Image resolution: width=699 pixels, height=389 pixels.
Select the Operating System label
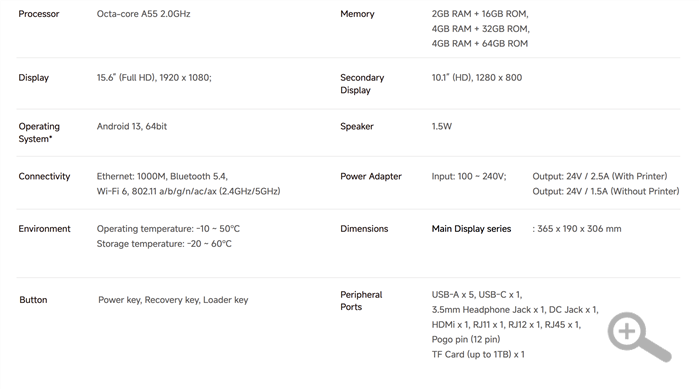[x=39, y=132]
